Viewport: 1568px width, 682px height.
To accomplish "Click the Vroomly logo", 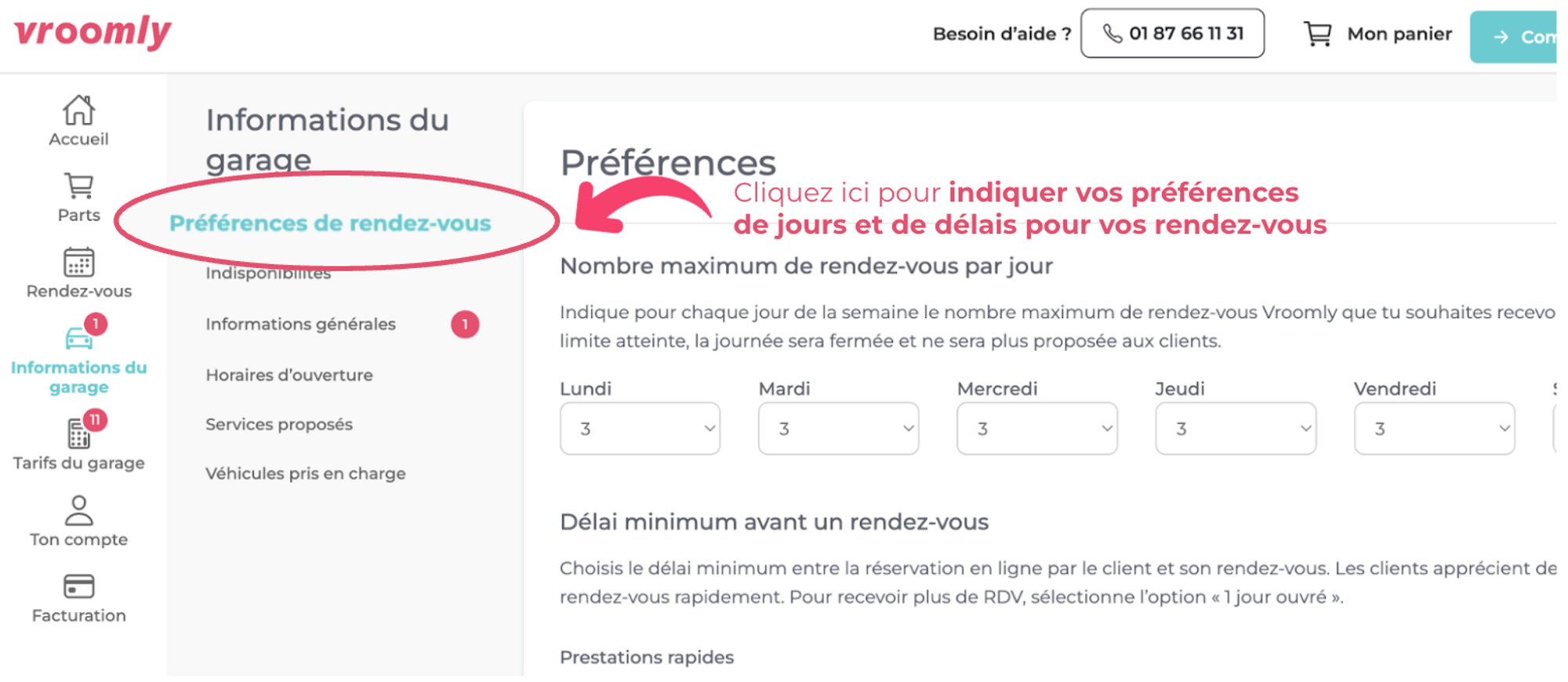I will (x=93, y=33).
